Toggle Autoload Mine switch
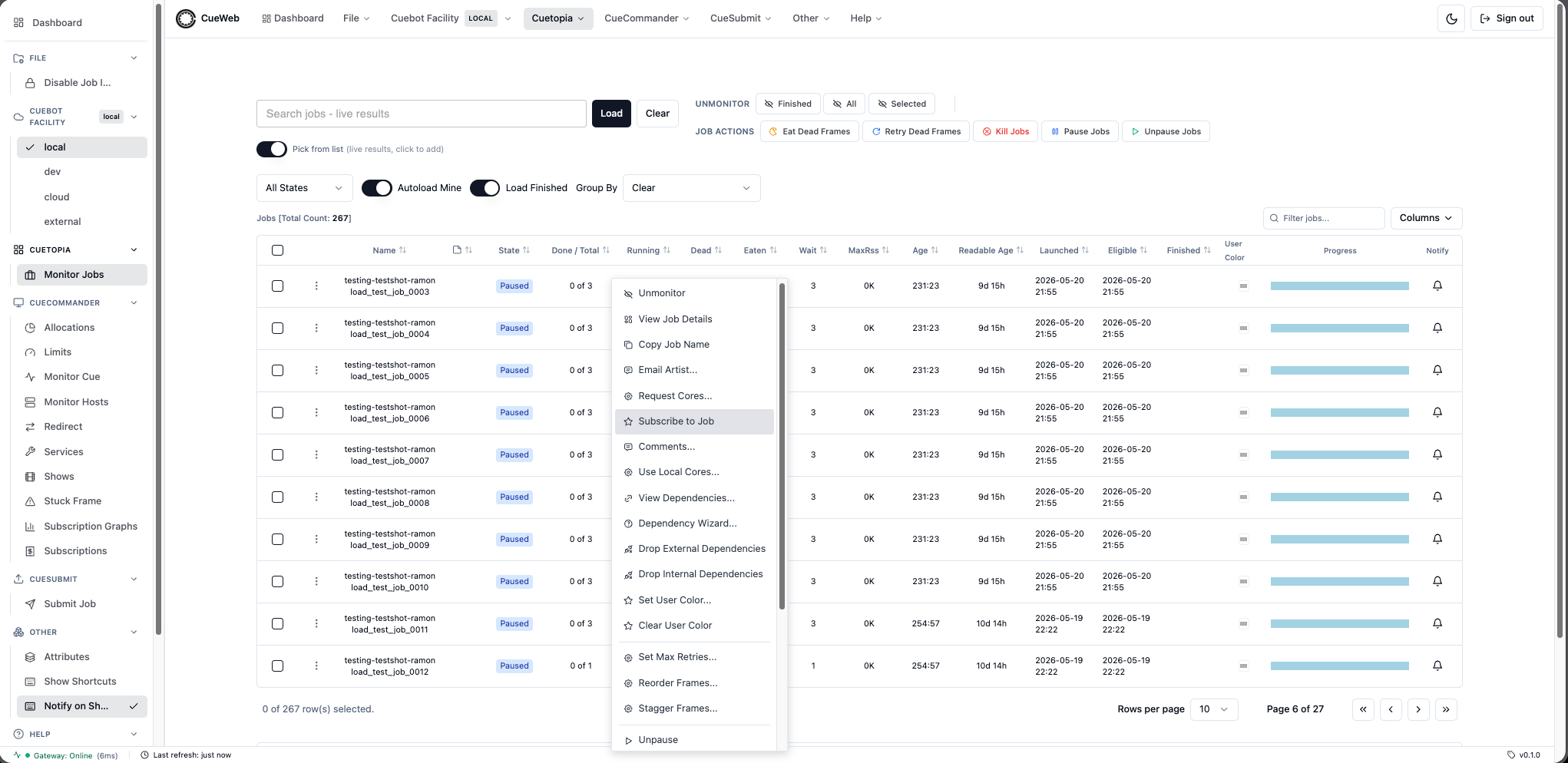Viewport: 1568px width, 763px height. pyautogui.click(x=377, y=188)
